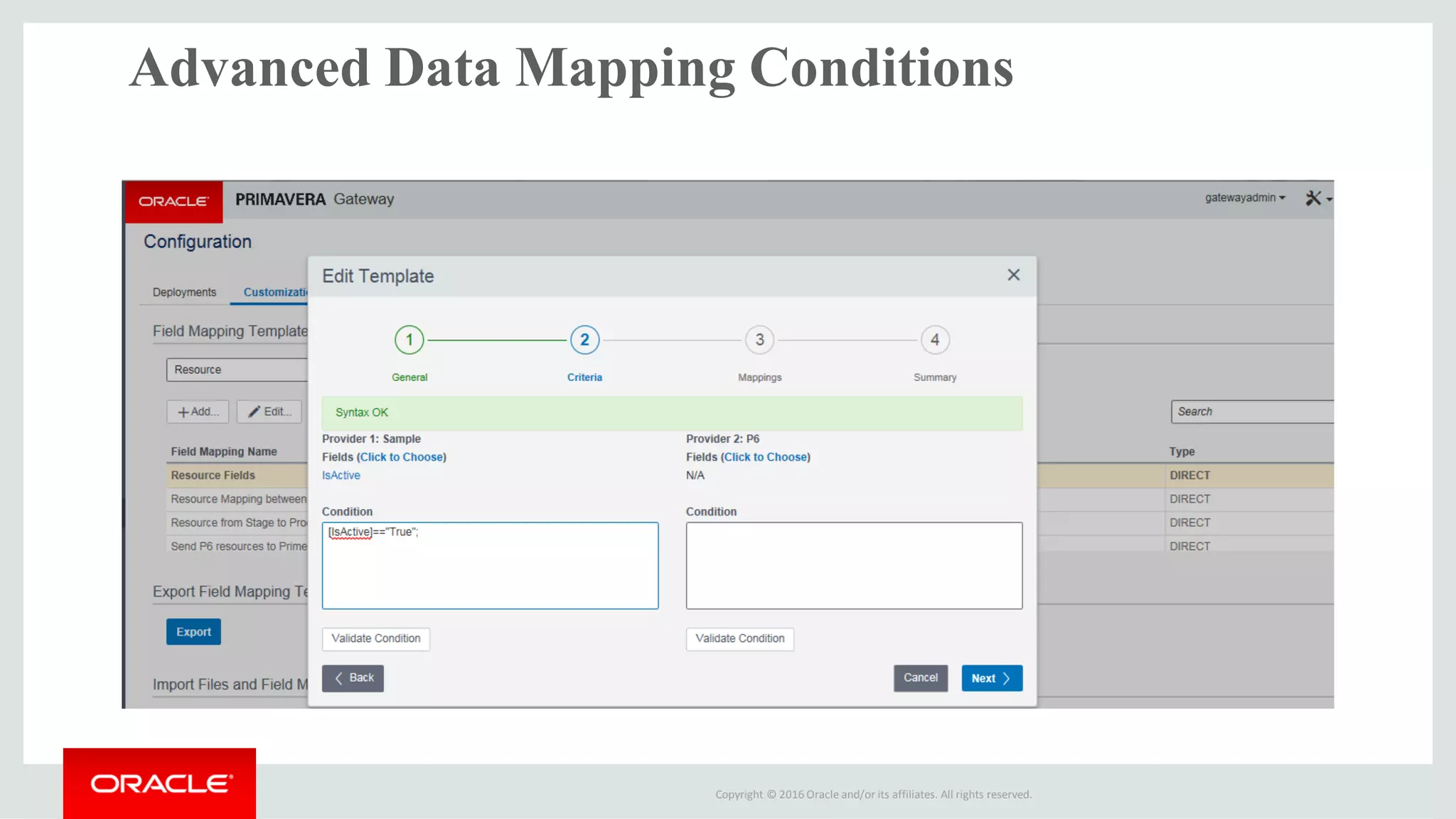Viewport: 1456px width, 819px height.
Task: Click the Edit... pencil button
Action: pyautogui.click(x=269, y=412)
